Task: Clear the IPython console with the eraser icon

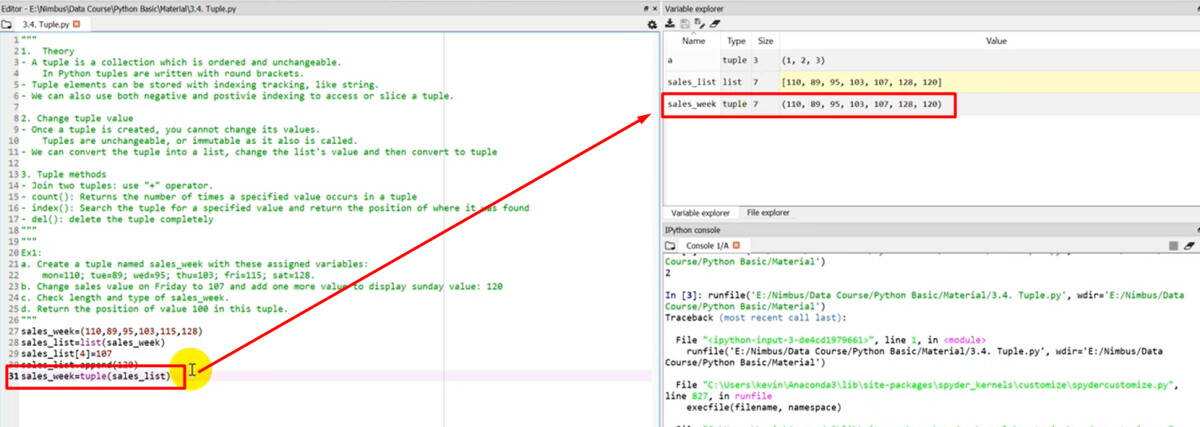Action: pyautogui.click(x=1188, y=245)
